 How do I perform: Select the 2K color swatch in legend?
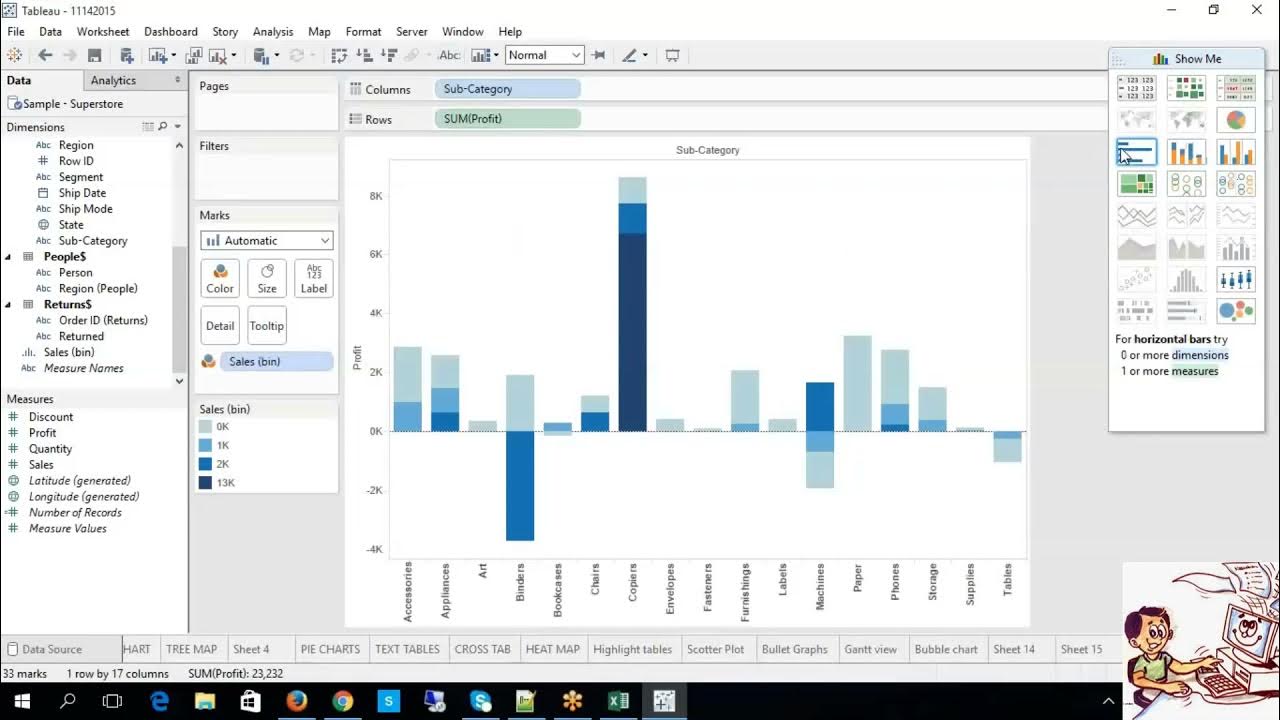pyautogui.click(x=205, y=464)
